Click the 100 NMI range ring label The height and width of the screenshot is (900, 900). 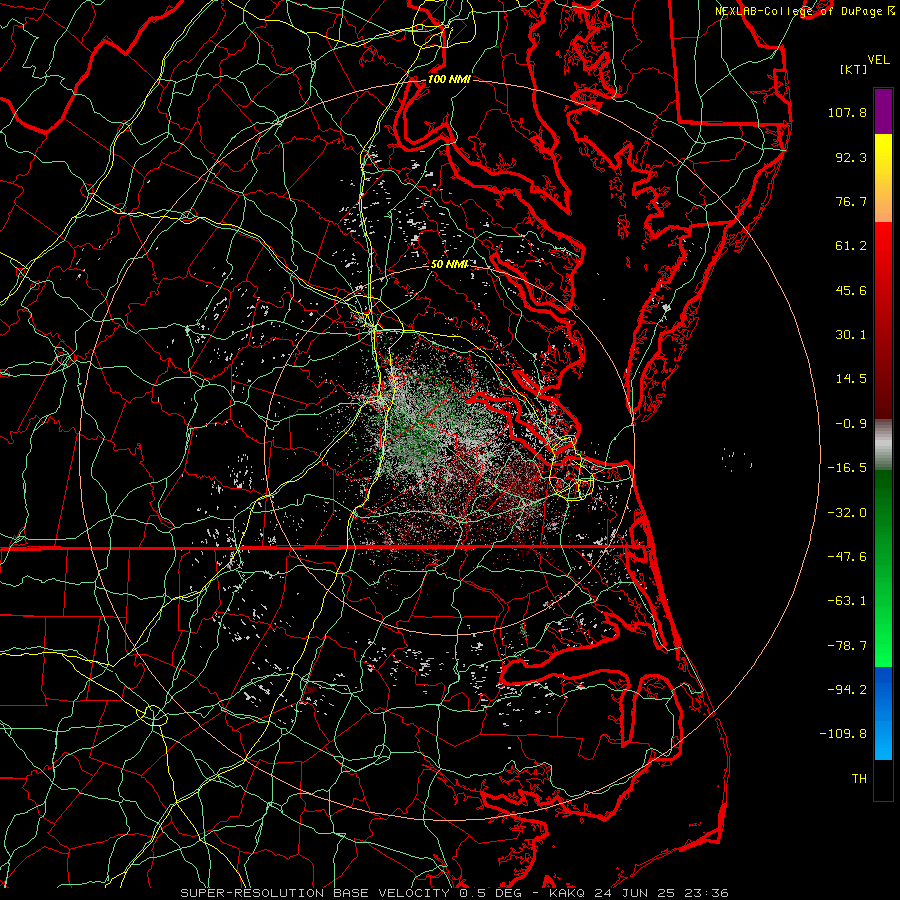tap(449, 79)
